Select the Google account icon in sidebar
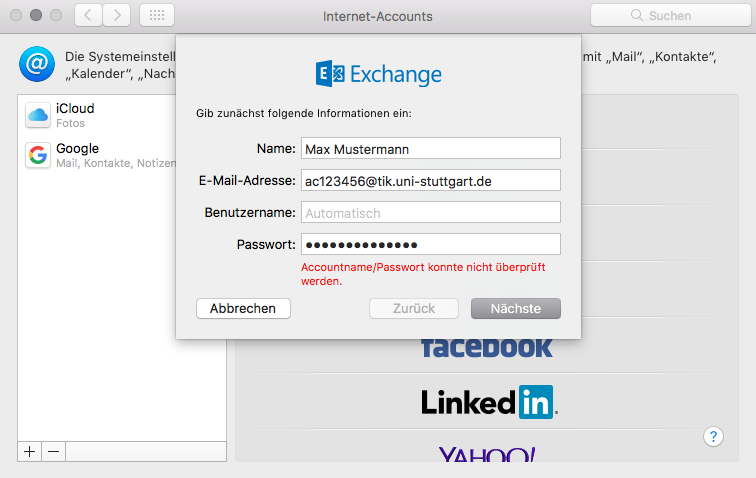756x478 pixels. 38,155
